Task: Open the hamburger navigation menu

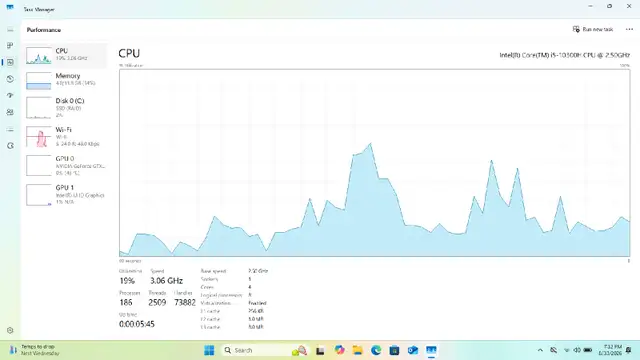Action: [10, 30]
